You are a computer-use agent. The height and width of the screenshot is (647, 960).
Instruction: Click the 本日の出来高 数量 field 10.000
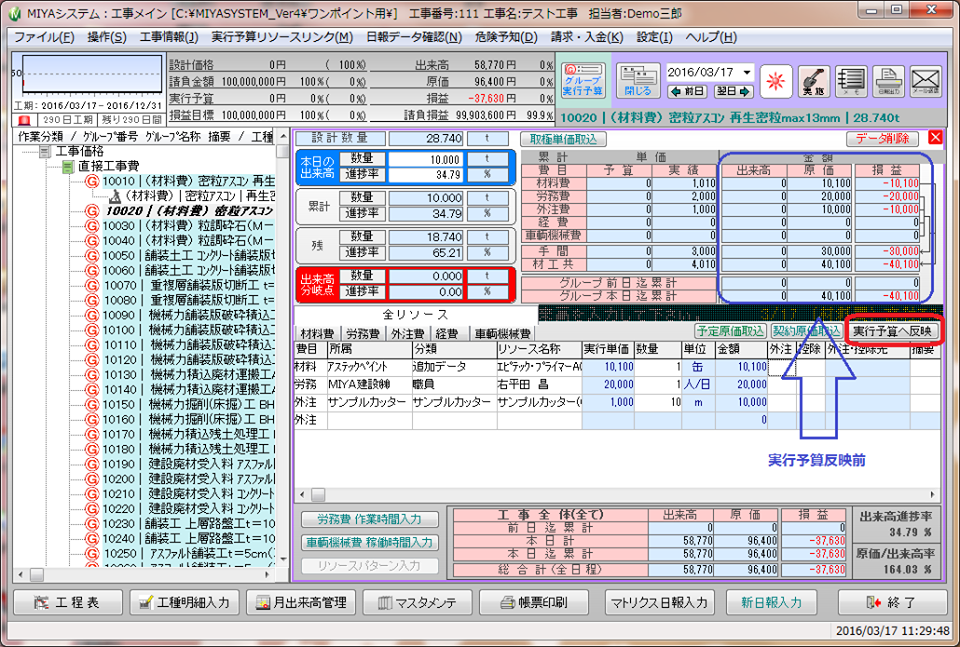(x=426, y=159)
